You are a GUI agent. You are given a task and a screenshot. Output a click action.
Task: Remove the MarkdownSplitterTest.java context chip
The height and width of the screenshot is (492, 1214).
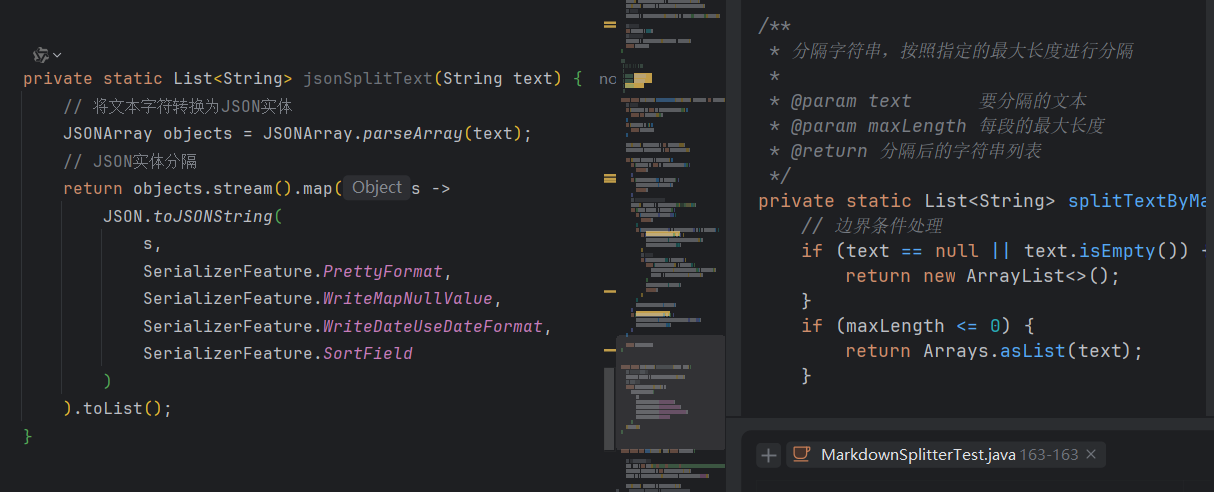1091,455
